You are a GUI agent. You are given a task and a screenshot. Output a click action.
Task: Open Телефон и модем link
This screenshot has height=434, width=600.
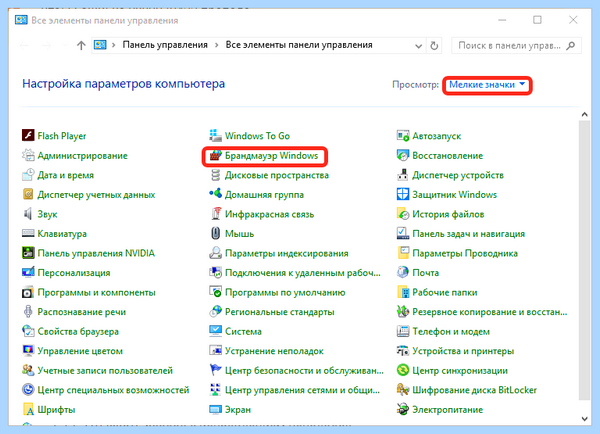tap(451, 332)
